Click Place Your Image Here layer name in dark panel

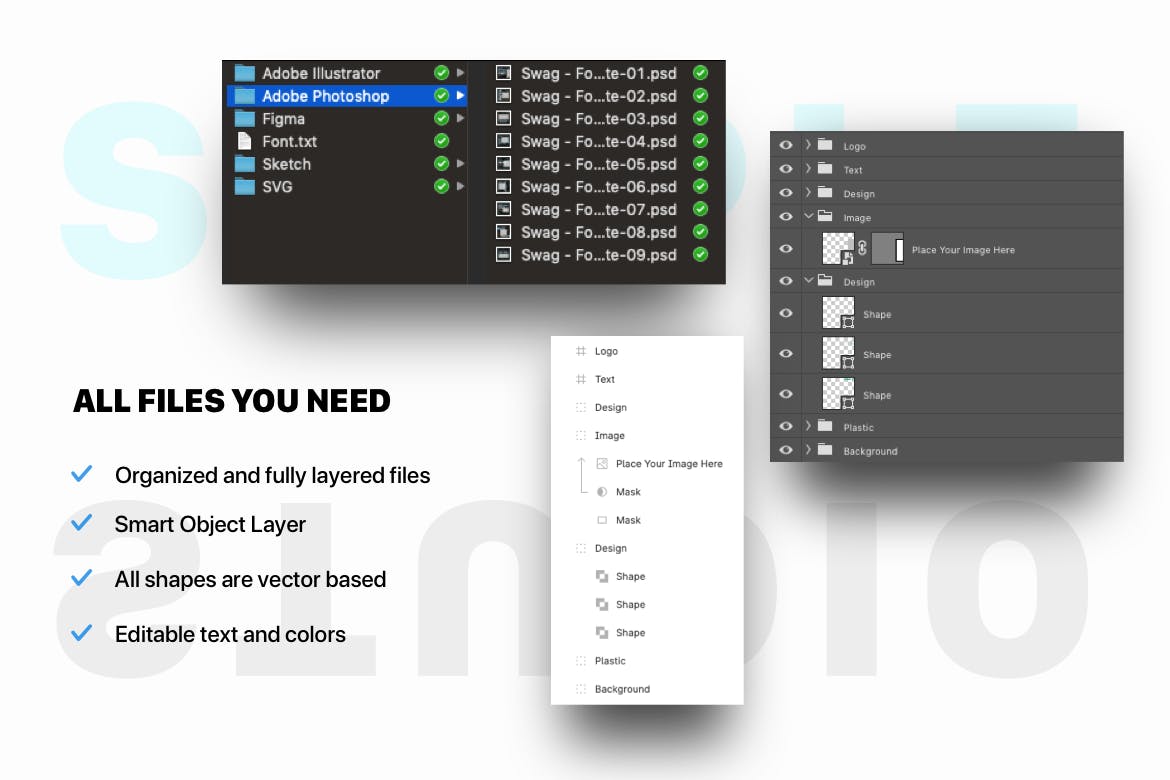point(963,250)
